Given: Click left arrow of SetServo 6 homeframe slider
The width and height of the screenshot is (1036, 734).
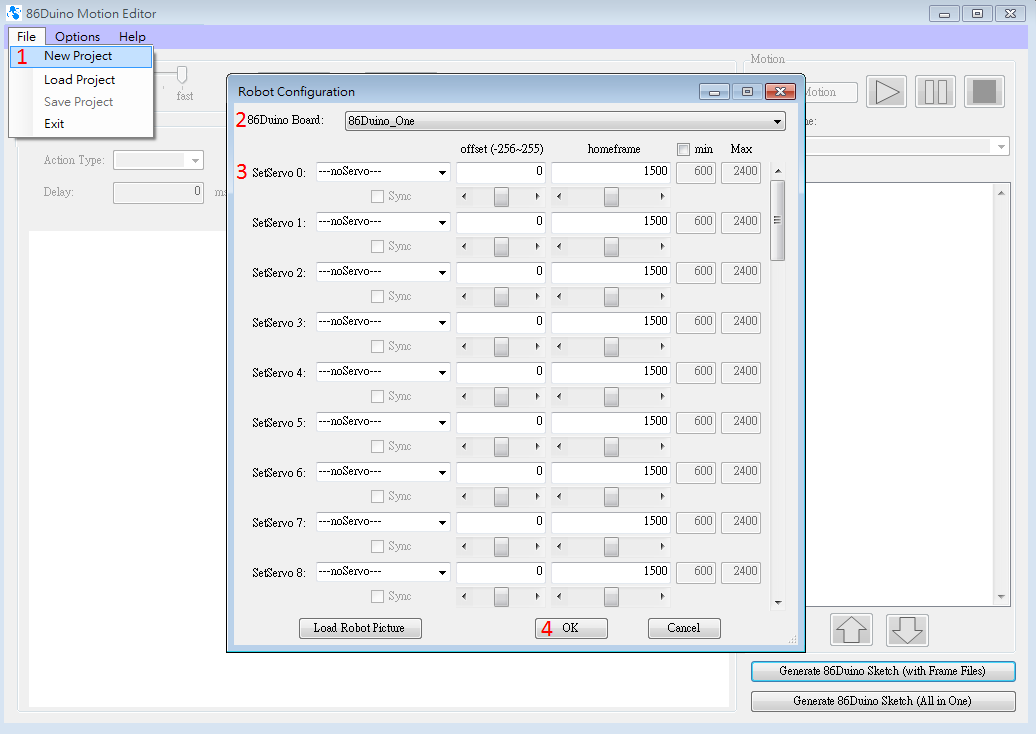Looking at the screenshot, I should (559, 496).
